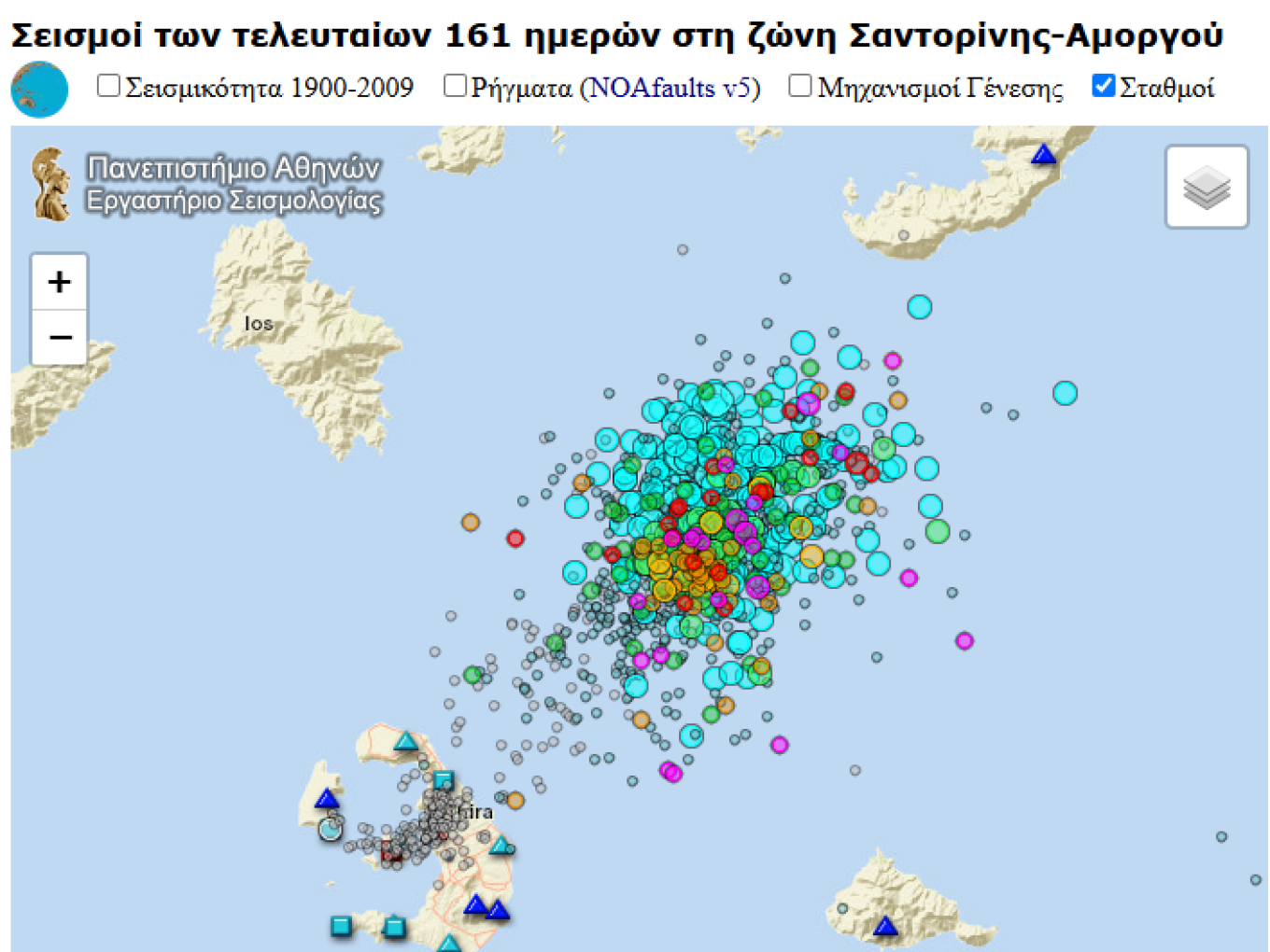Uncheck the Σταθμοί stations checkbox
The width and height of the screenshot is (1270, 952).
1104,86
